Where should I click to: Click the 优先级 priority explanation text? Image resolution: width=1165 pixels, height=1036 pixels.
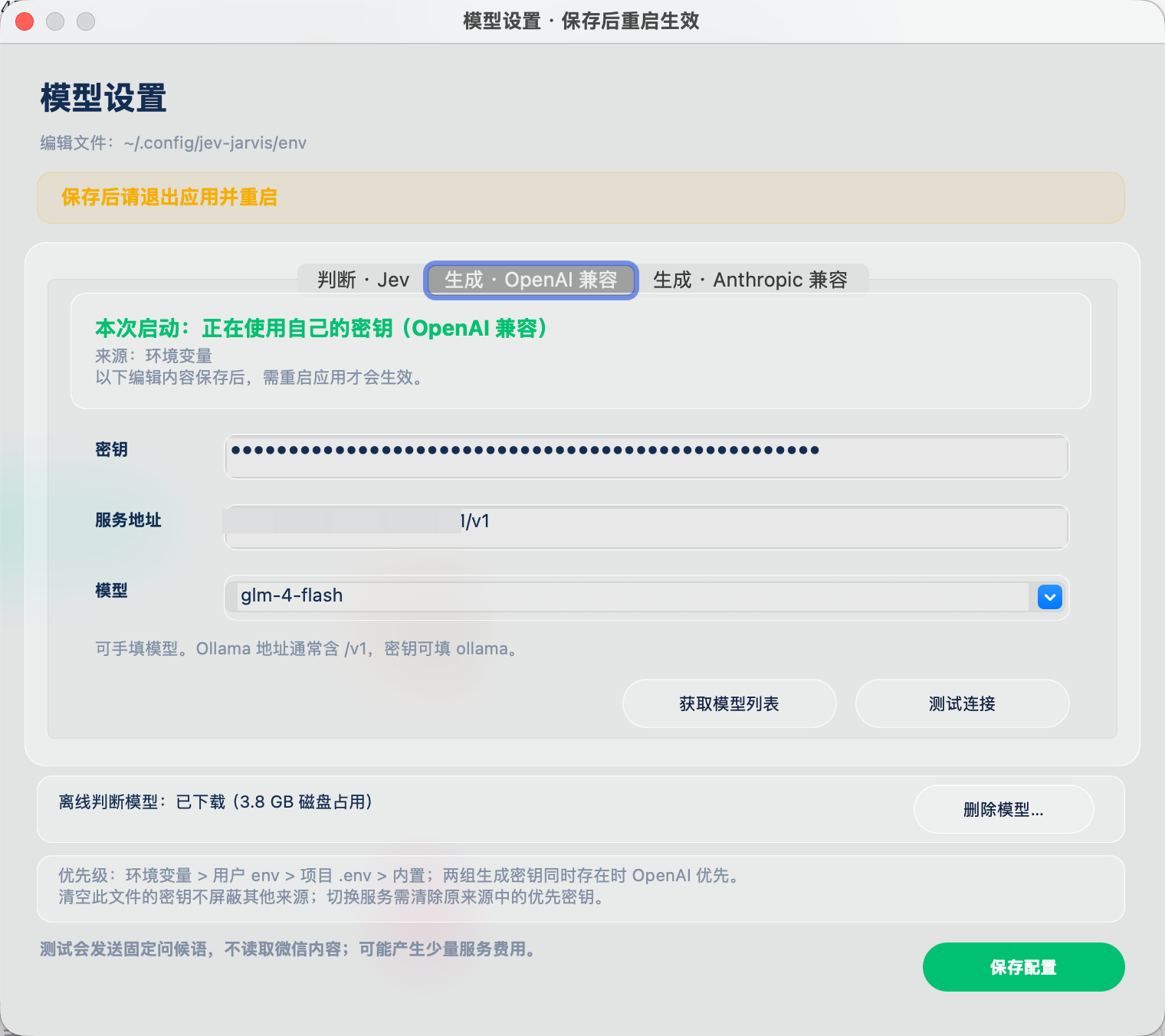(399, 875)
